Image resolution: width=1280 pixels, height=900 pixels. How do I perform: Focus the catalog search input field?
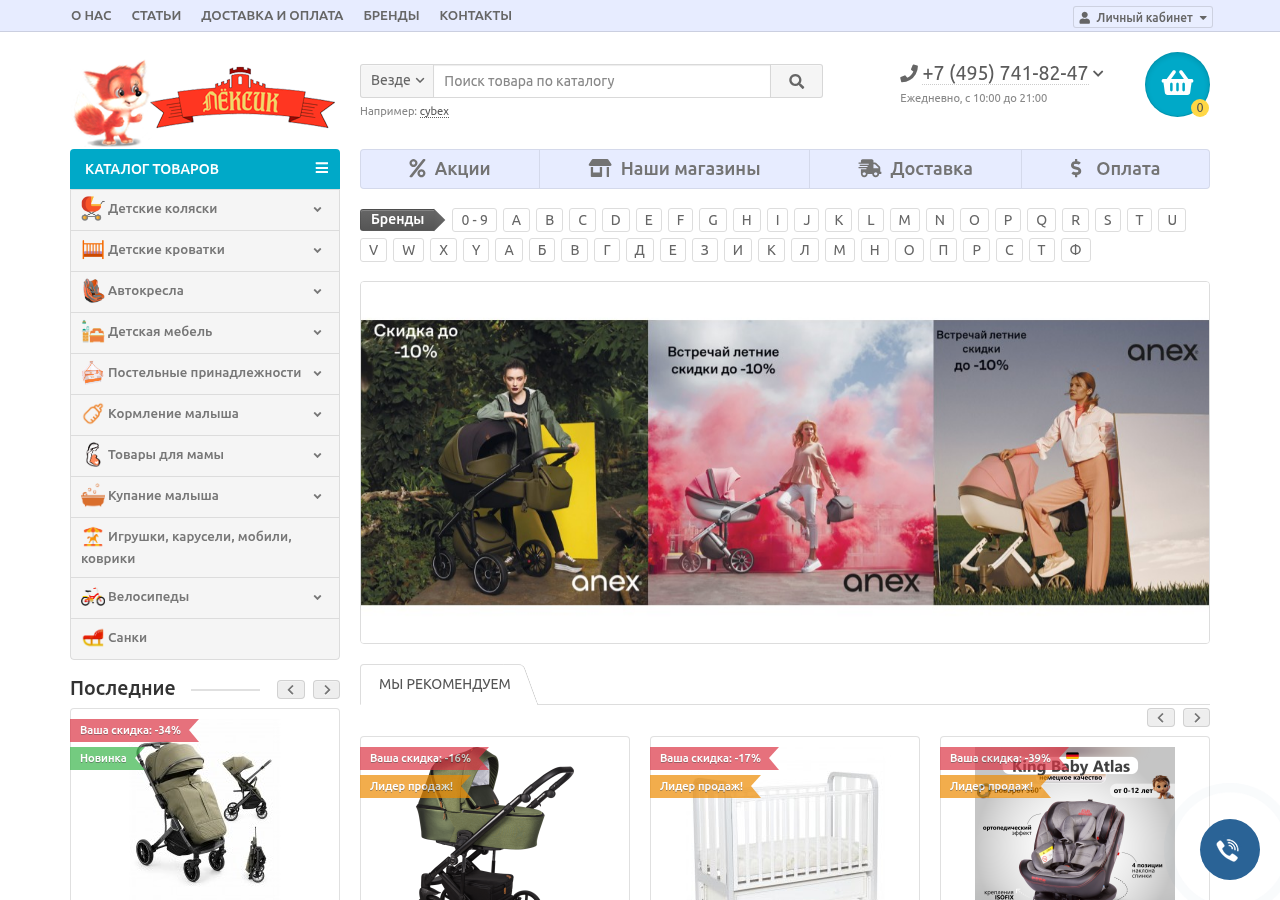(x=602, y=81)
